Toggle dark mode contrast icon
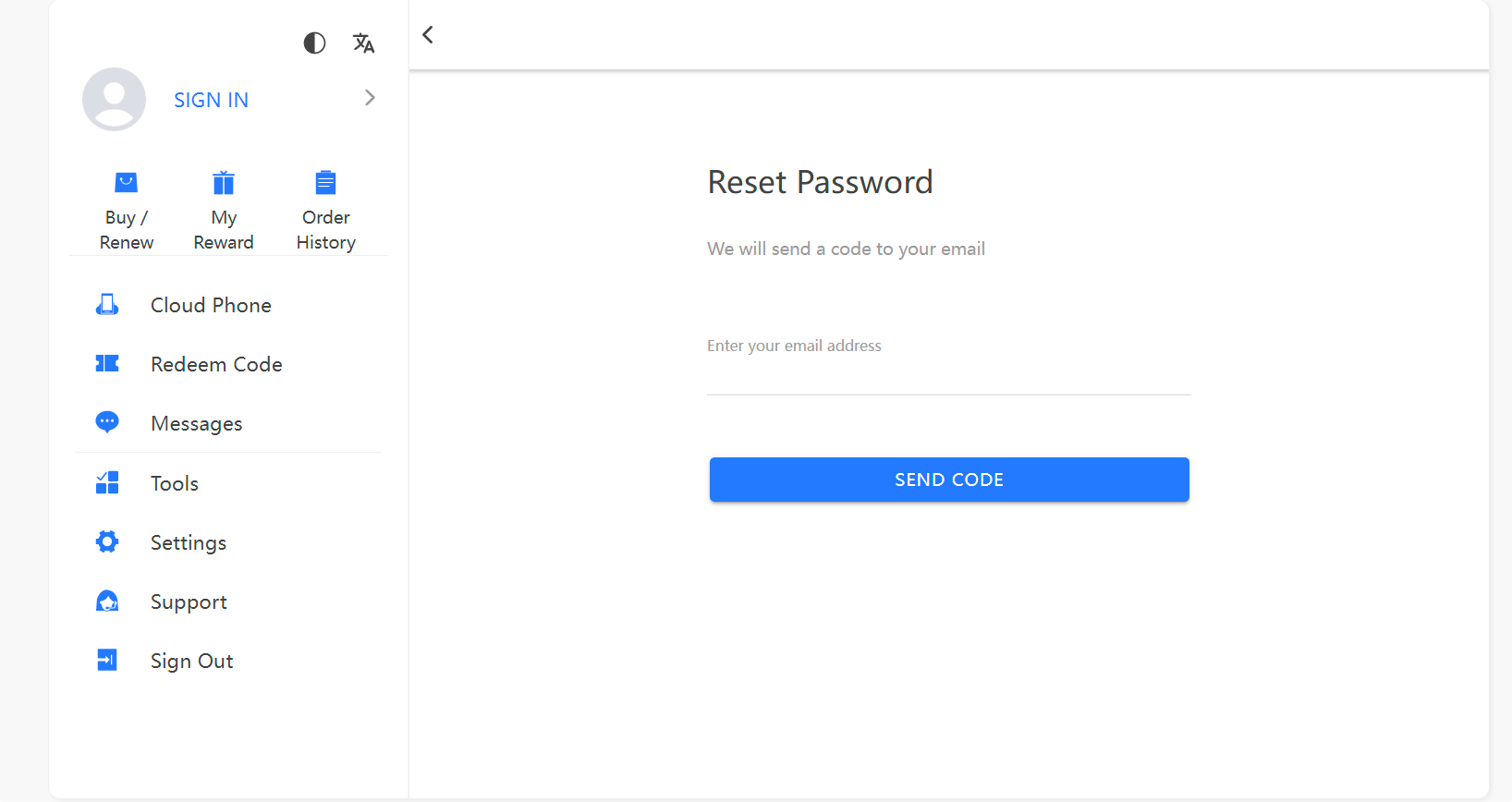Image resolution: width=1512 pixels, height=802 pixels. coord(314,43)
